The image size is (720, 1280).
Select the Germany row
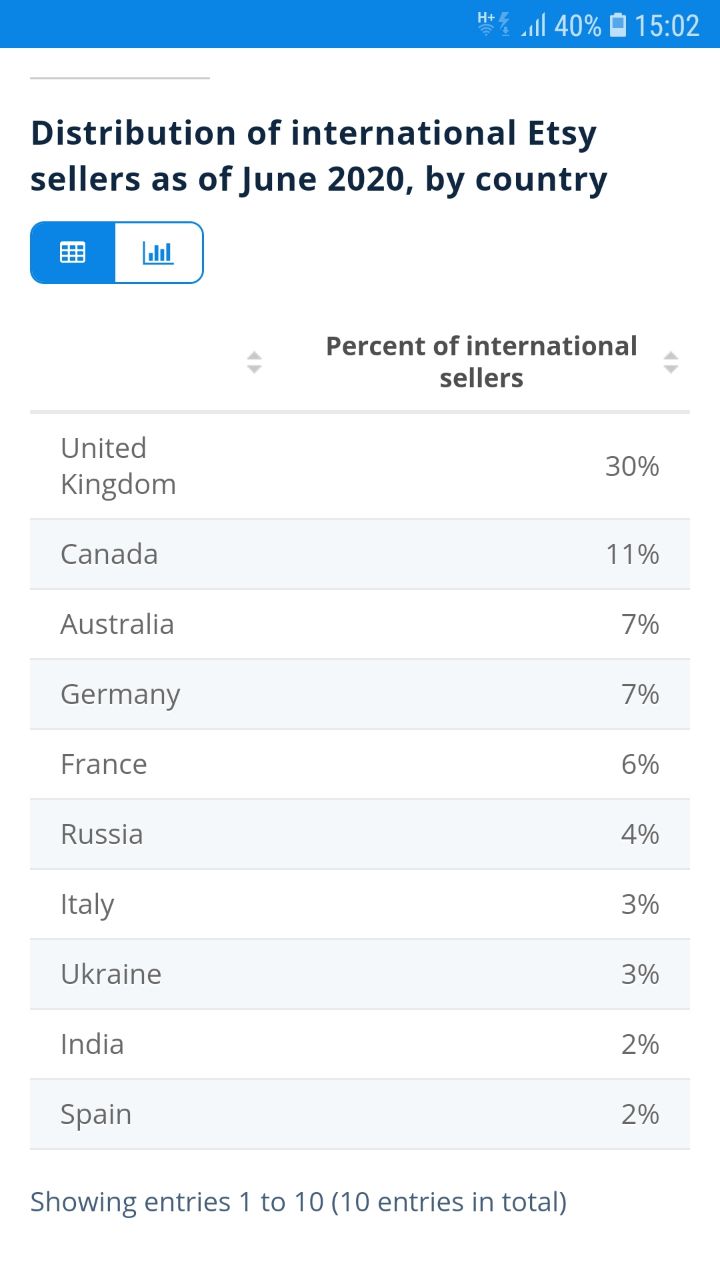(x=360, y=694)
